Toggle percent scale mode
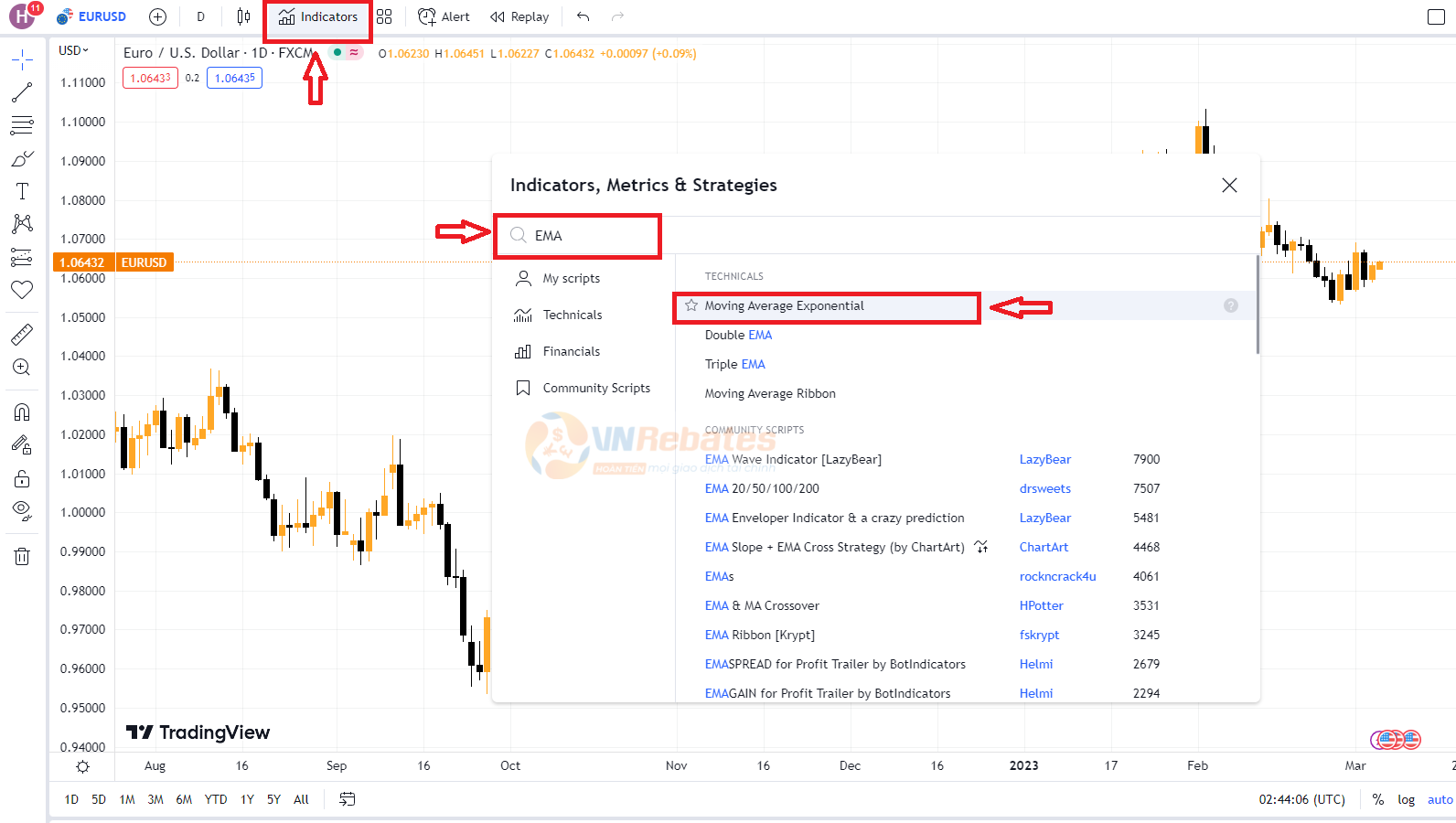The height and width of the screenshot is (823, 1456). tap(1377, 799)
